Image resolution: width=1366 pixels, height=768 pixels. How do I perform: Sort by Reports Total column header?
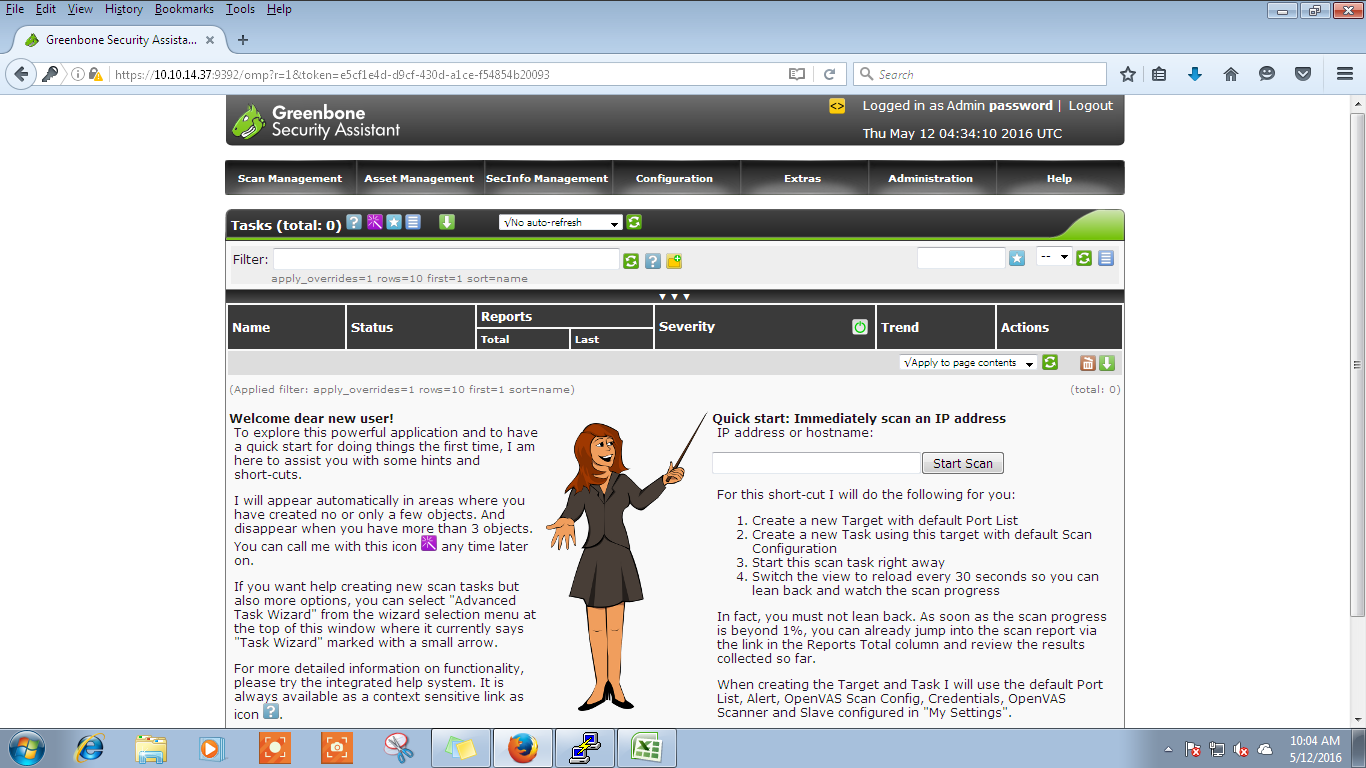click(x=495, y=339)
